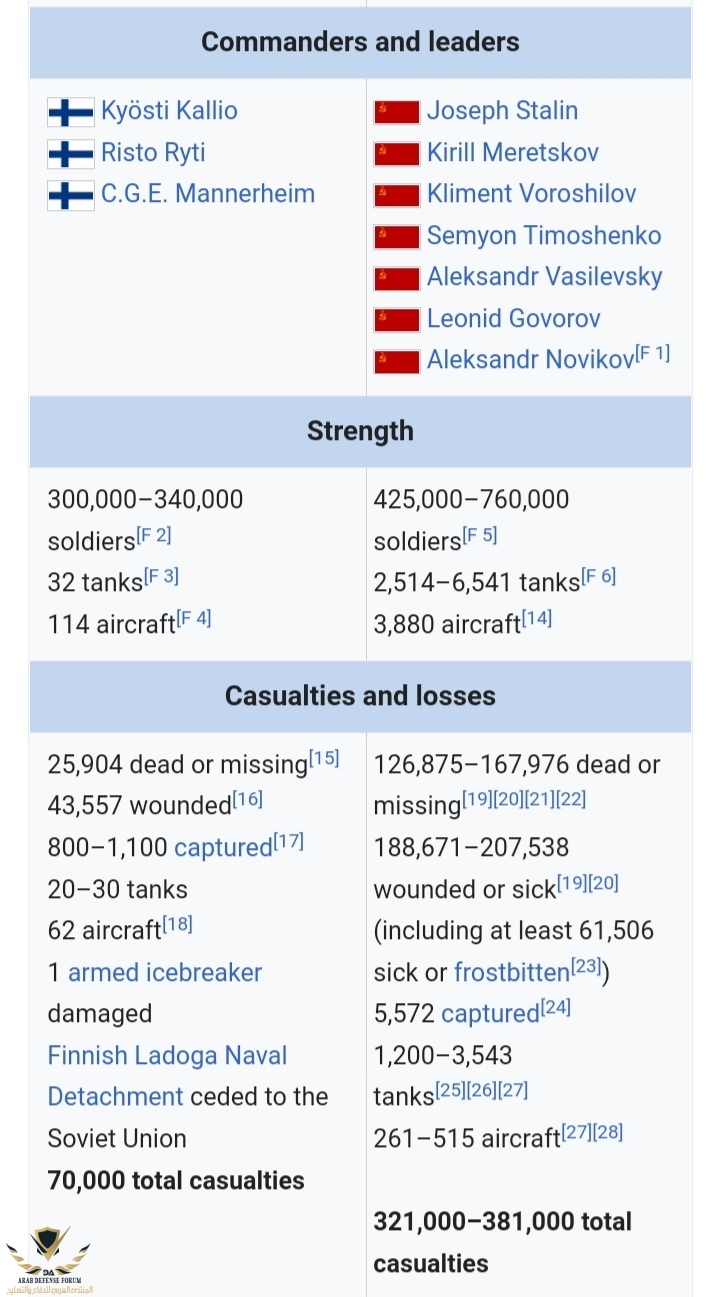Open reference 24 after 5,572 captured
The image size is (720, 1297).
(555, 1008)
